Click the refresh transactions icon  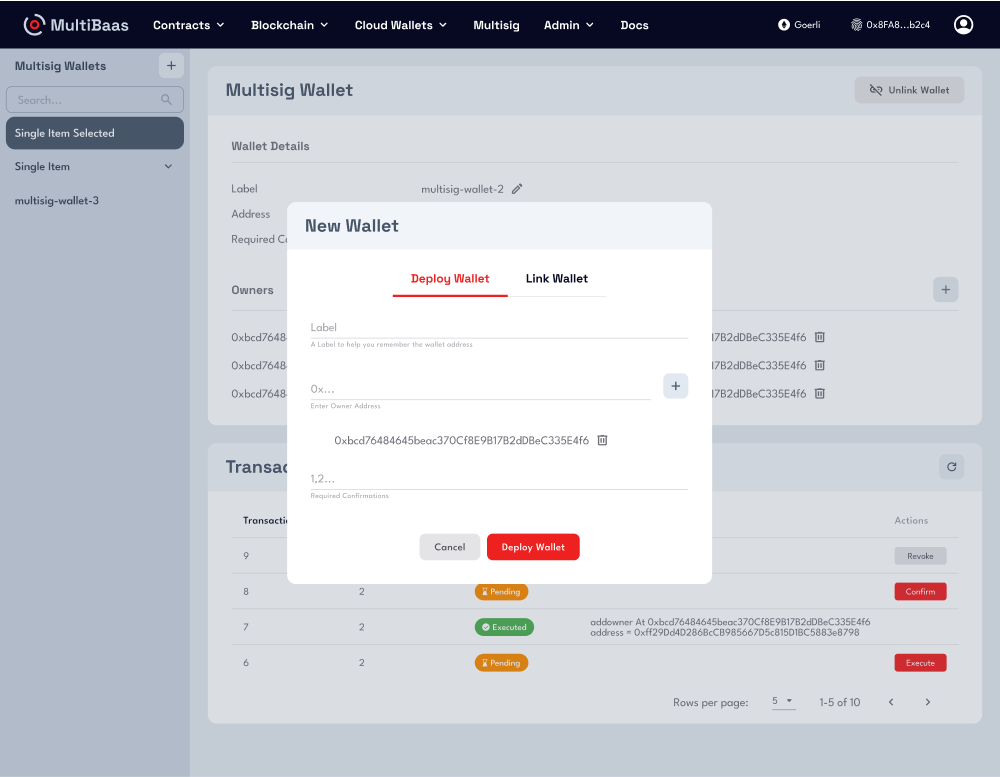[951, 466]
